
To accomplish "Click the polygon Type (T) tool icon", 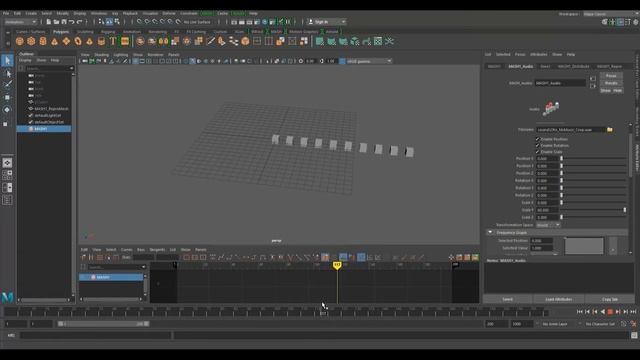I will pos(113,41).
